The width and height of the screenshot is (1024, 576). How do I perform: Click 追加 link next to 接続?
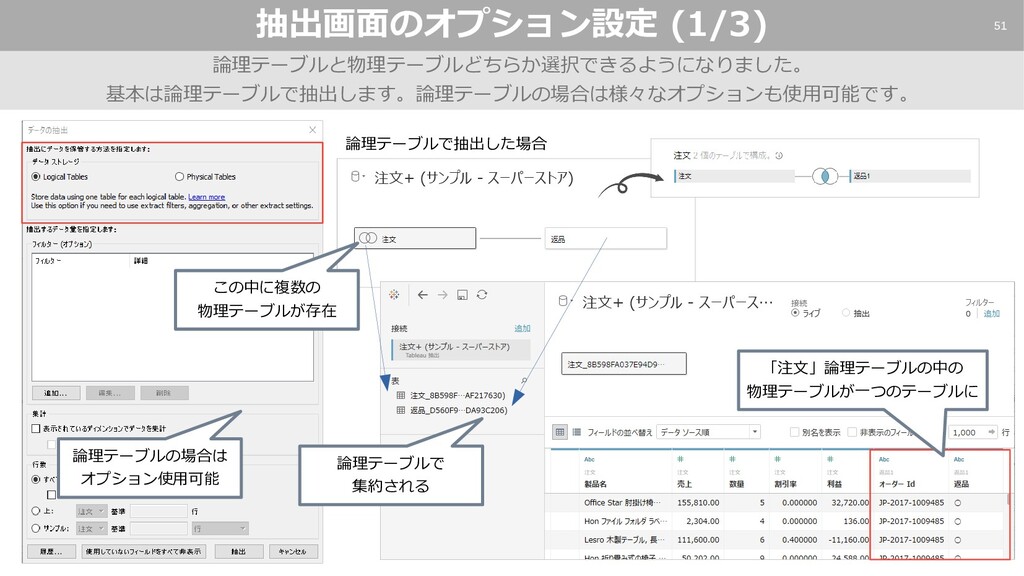point(522,328)
